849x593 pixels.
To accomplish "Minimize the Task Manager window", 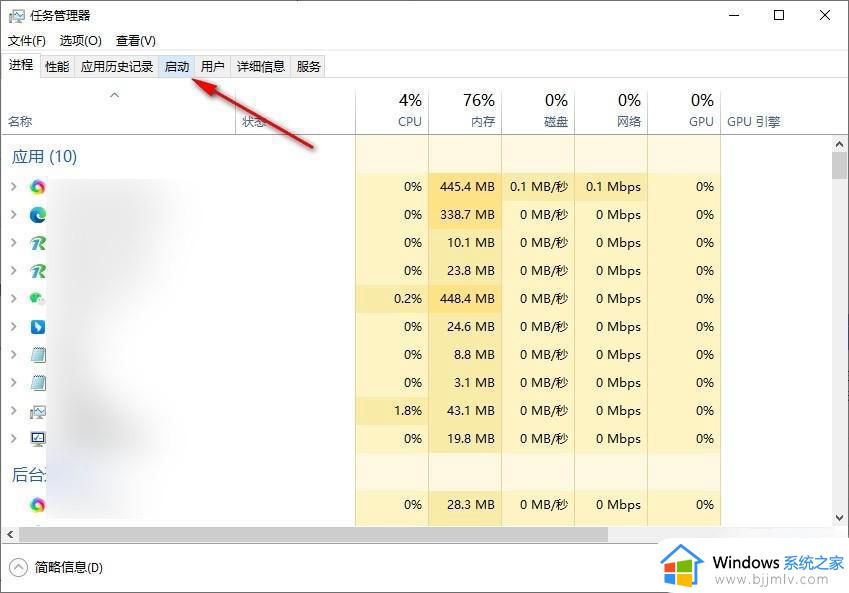I will pyautogui.click(x=734, y=15).
